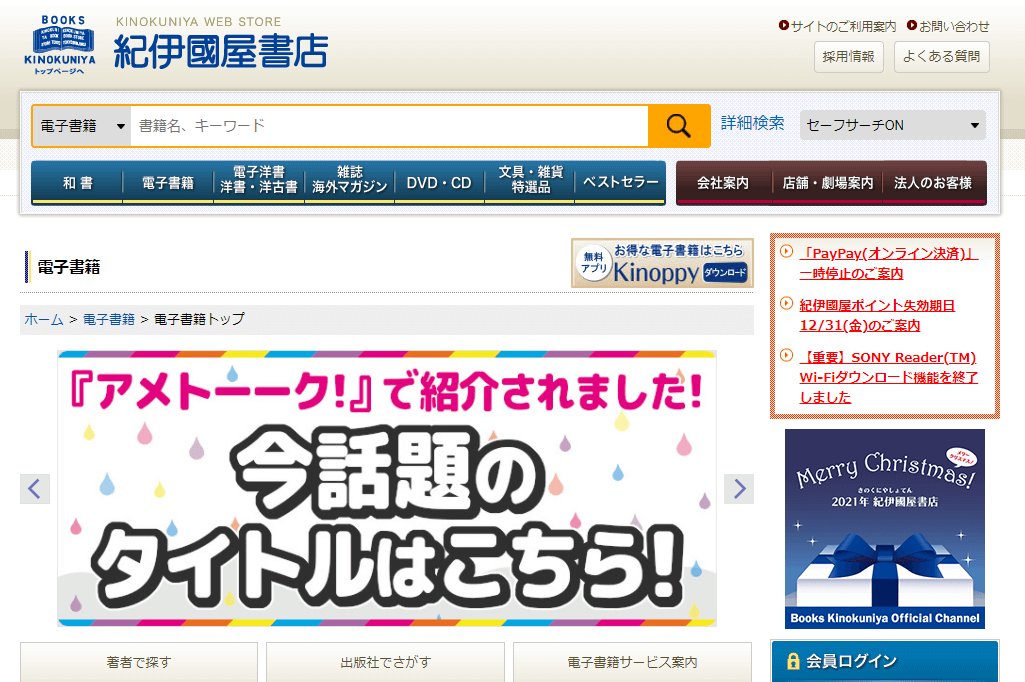
Task: Click the 書籍名、キーワード search input field
Action: [x=388, y=126]
